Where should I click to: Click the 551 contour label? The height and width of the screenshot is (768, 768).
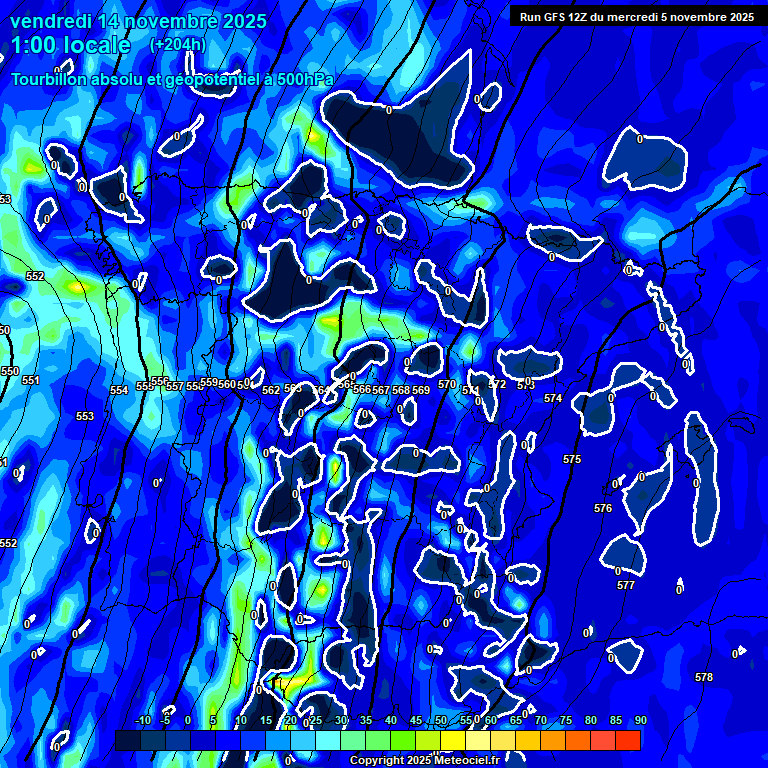tap(31, 380)
